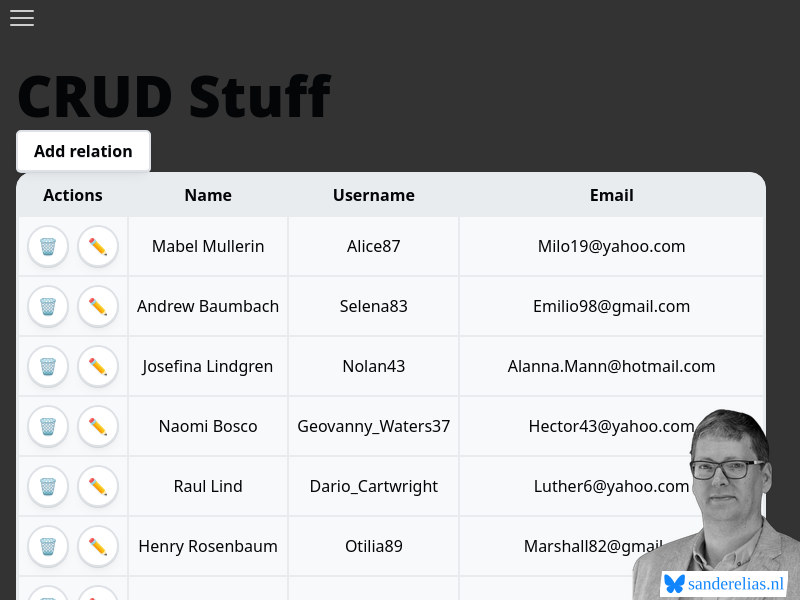Click the Email column header
Screen dimensions: 800x600
(611, 195)
